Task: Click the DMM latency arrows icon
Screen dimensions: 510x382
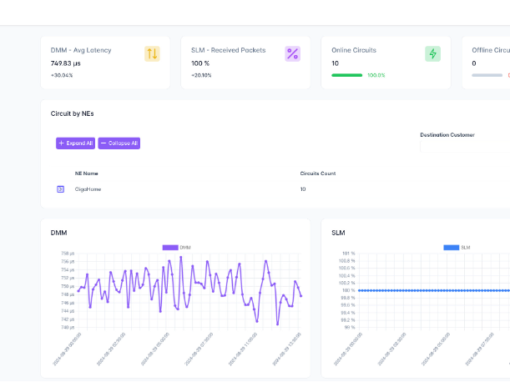Action: [x=152, y=54]
